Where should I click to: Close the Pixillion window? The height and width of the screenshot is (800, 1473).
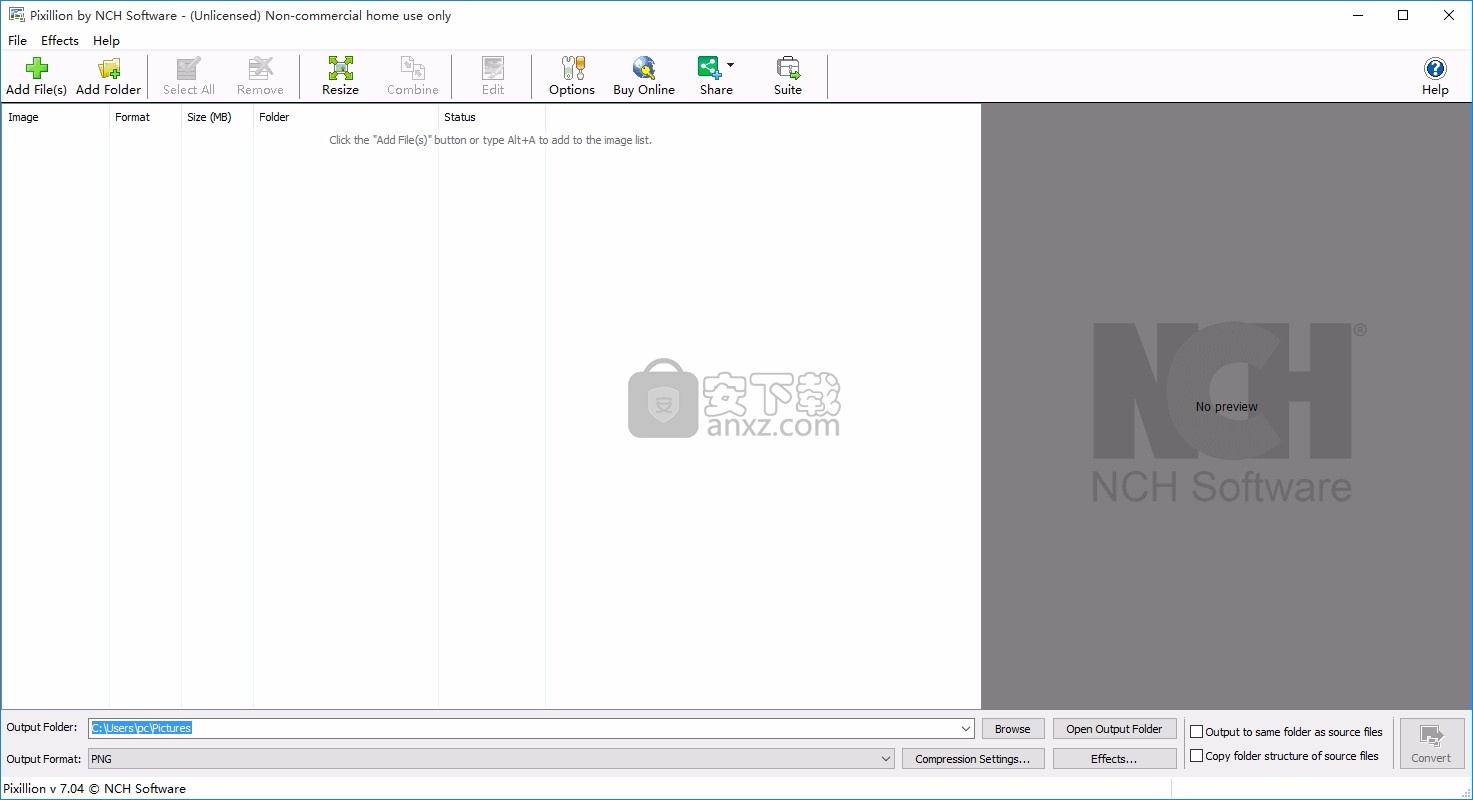(1449, 15)
